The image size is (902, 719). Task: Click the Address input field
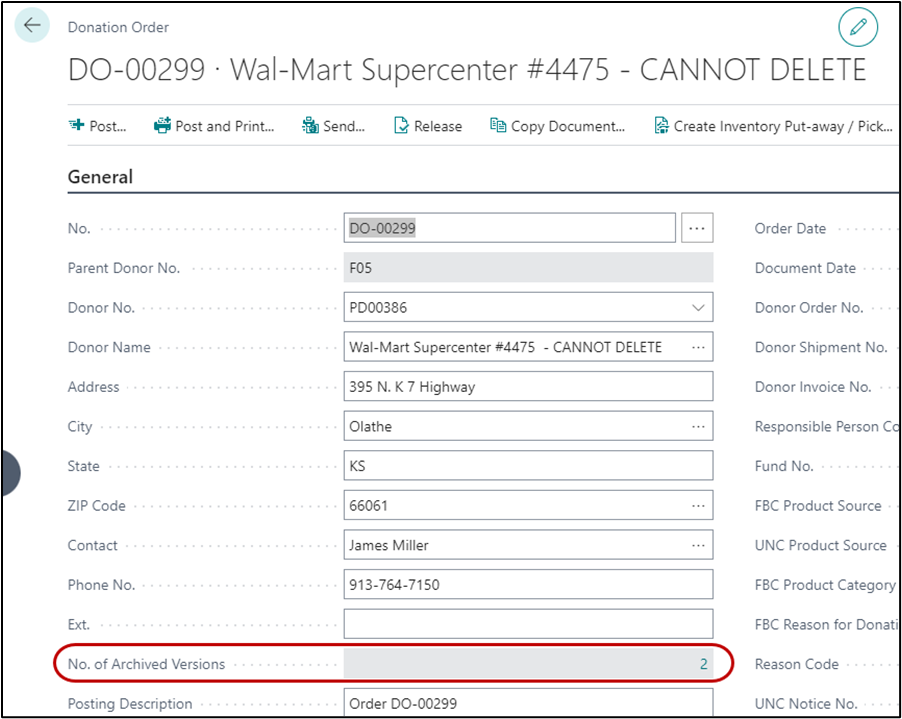[527, 387]
